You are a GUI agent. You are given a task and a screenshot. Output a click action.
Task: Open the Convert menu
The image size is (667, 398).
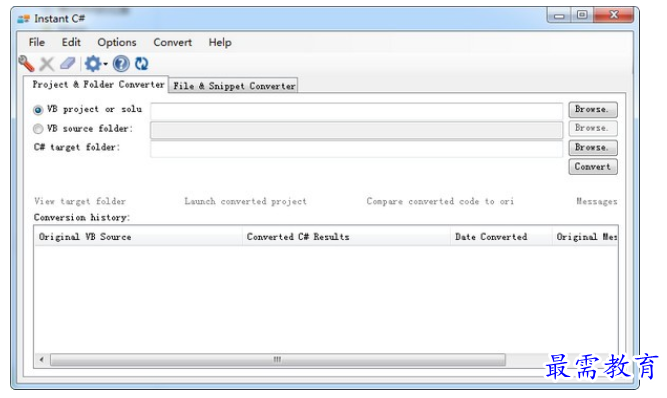coord(173,42)
